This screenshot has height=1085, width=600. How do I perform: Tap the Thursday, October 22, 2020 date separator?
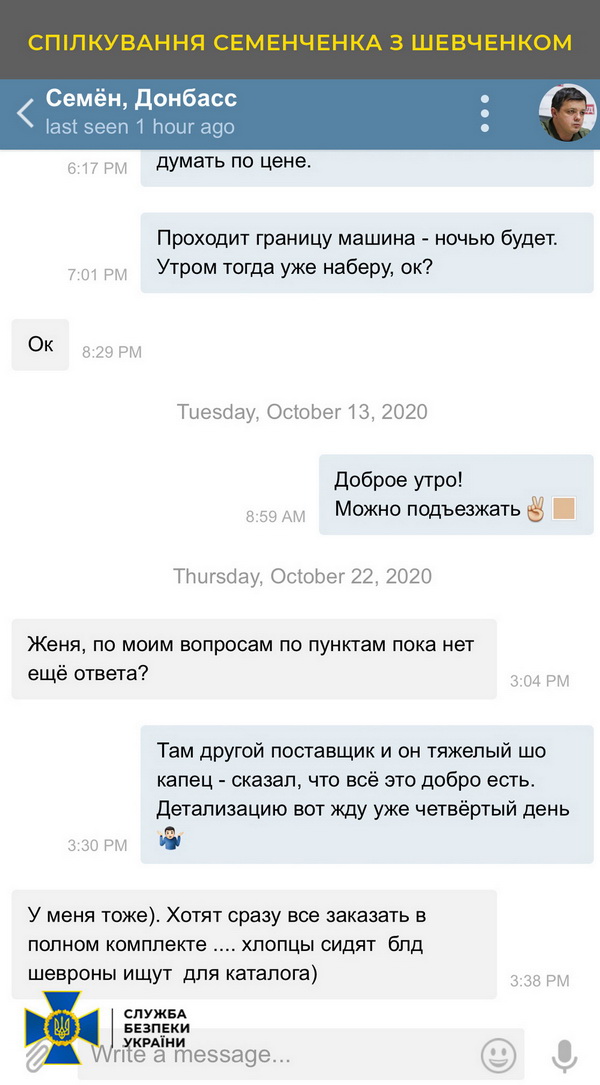click(x=302, y=576)
